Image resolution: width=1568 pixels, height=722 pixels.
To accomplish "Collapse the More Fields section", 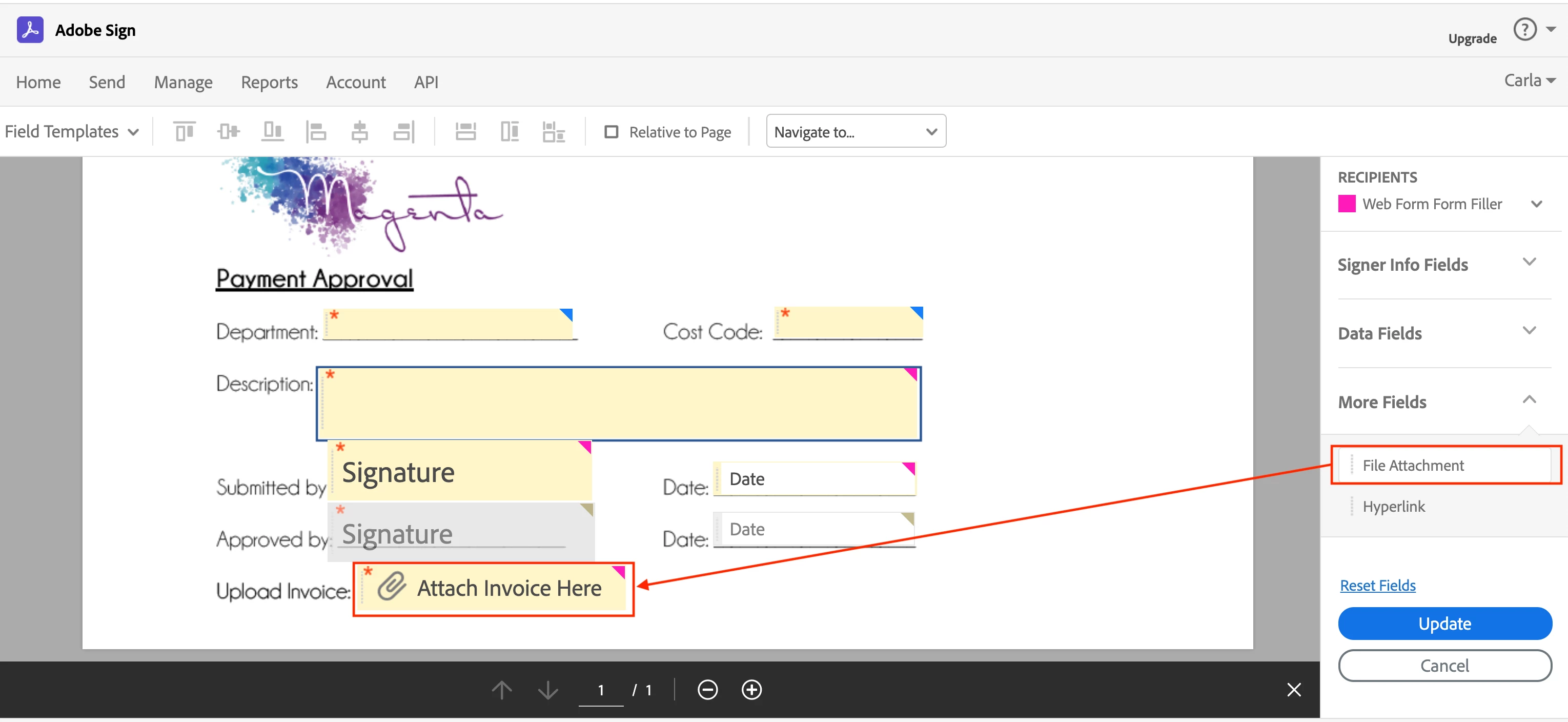I will 1529,400.
